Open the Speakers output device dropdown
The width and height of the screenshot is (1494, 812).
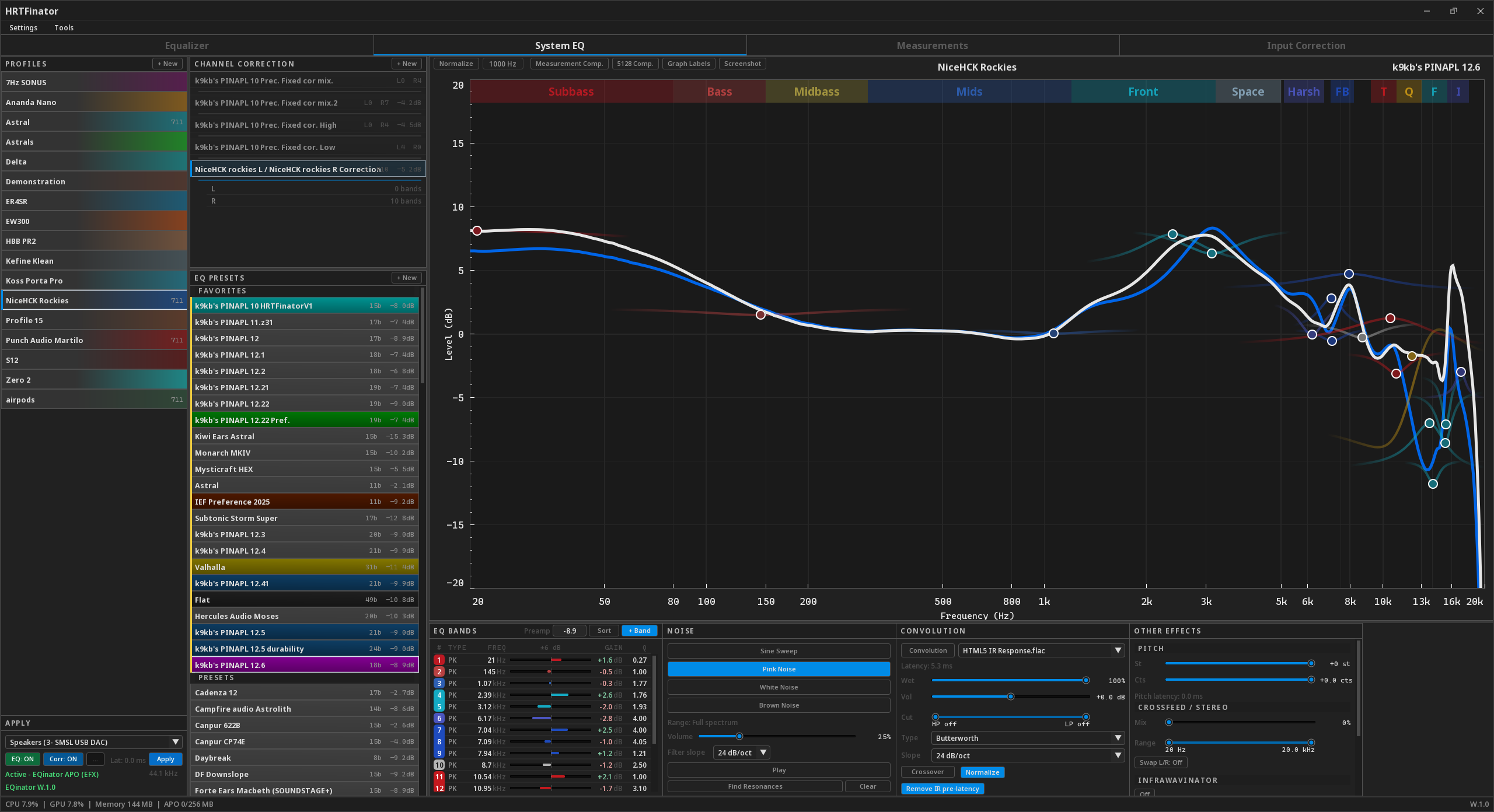(94, 742)
